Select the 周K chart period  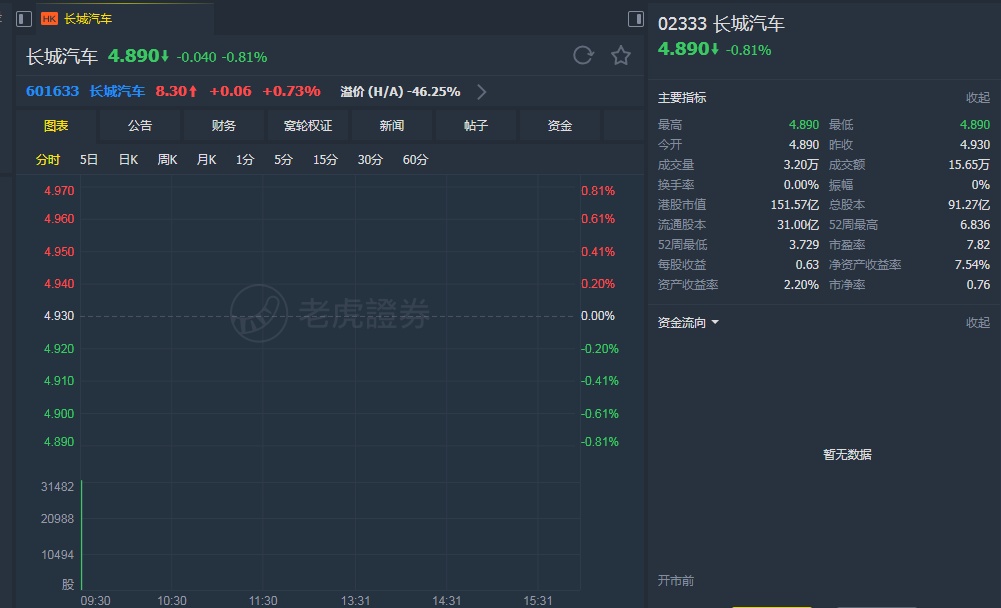[x=167, y=160]
